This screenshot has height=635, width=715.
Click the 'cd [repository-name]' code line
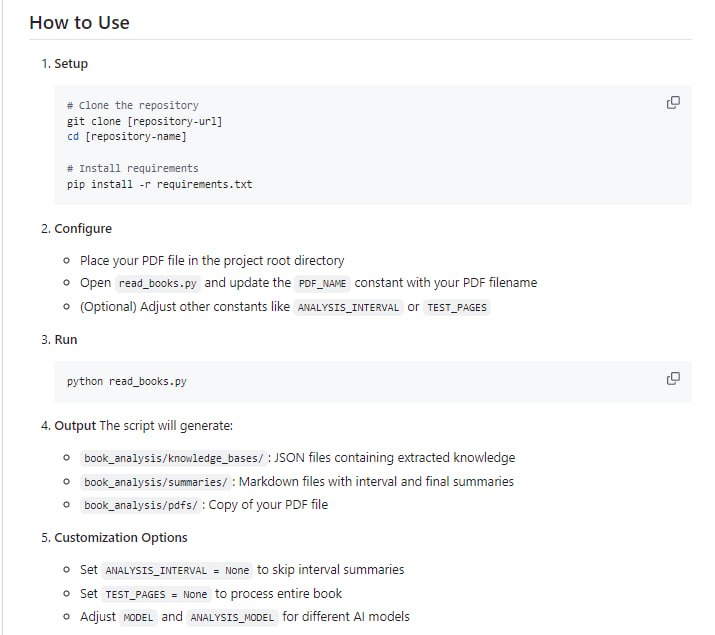coord(126,136)
